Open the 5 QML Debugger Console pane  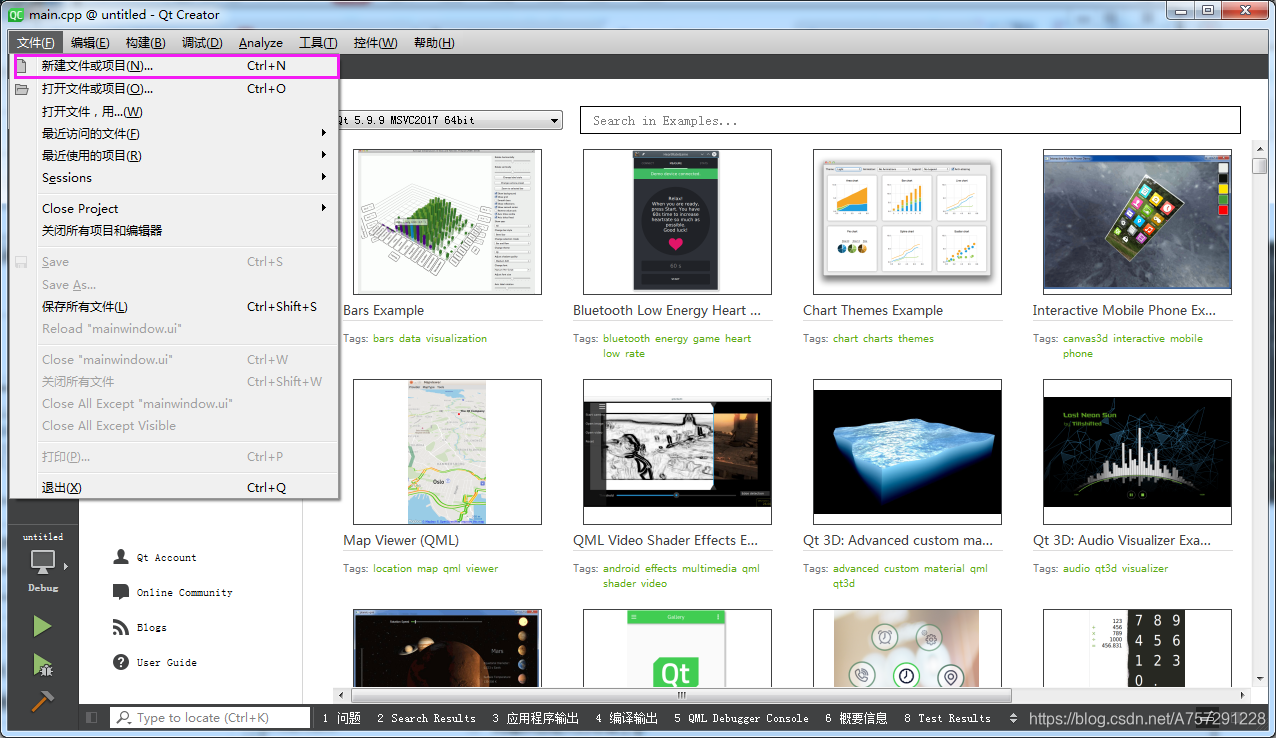741,718
